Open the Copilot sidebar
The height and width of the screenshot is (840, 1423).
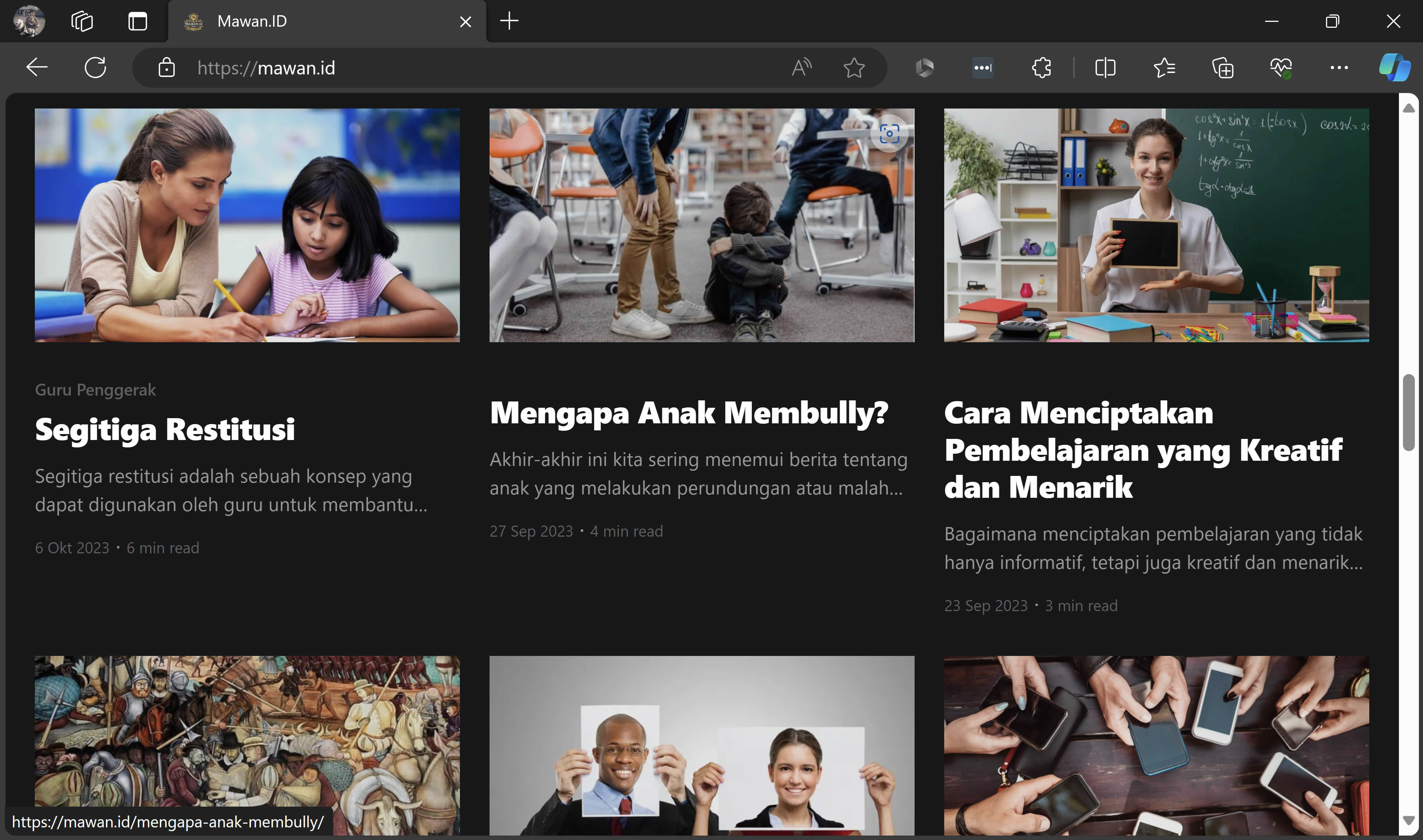[1394, 67]
